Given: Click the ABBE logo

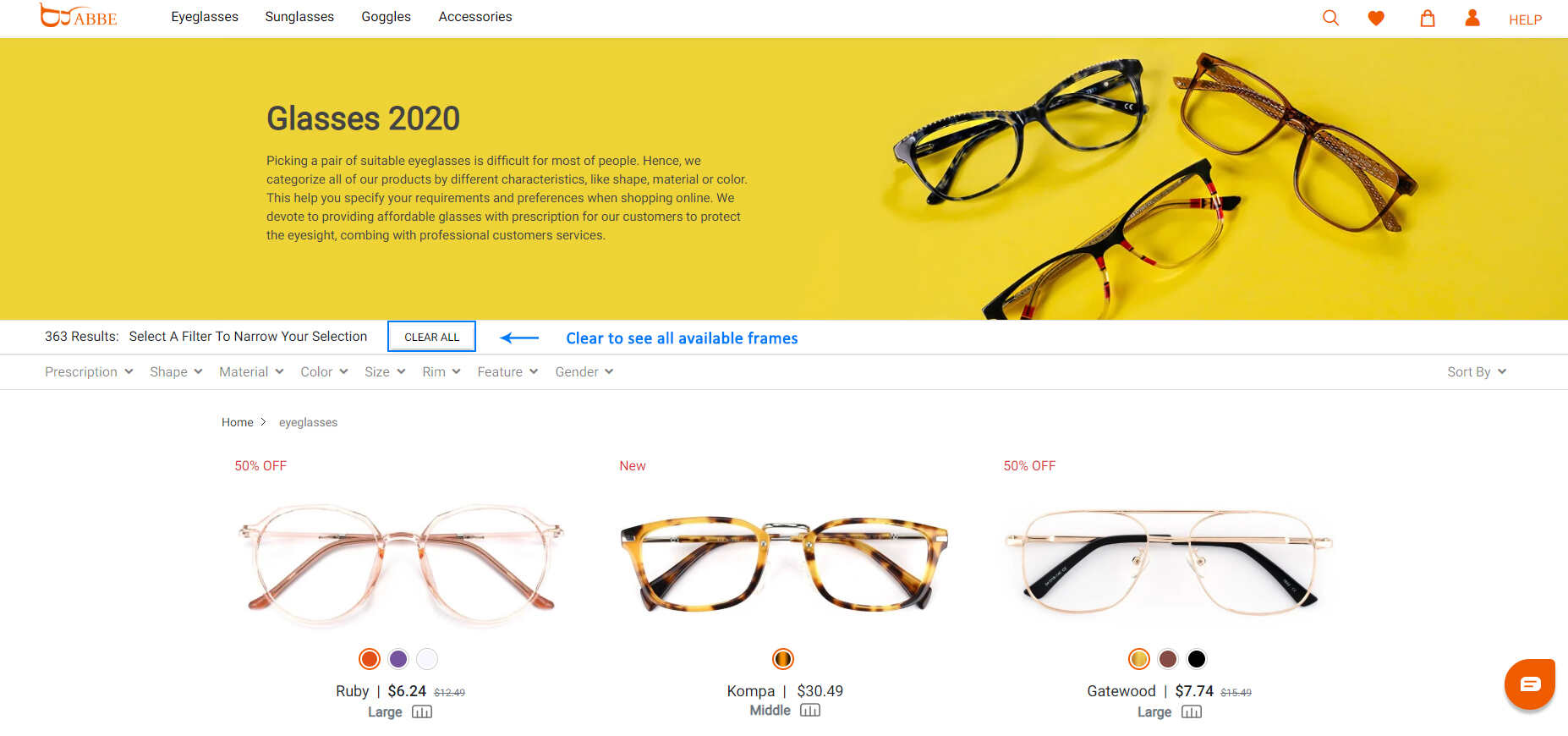Looking at the screenshot, I should (79, 16).
